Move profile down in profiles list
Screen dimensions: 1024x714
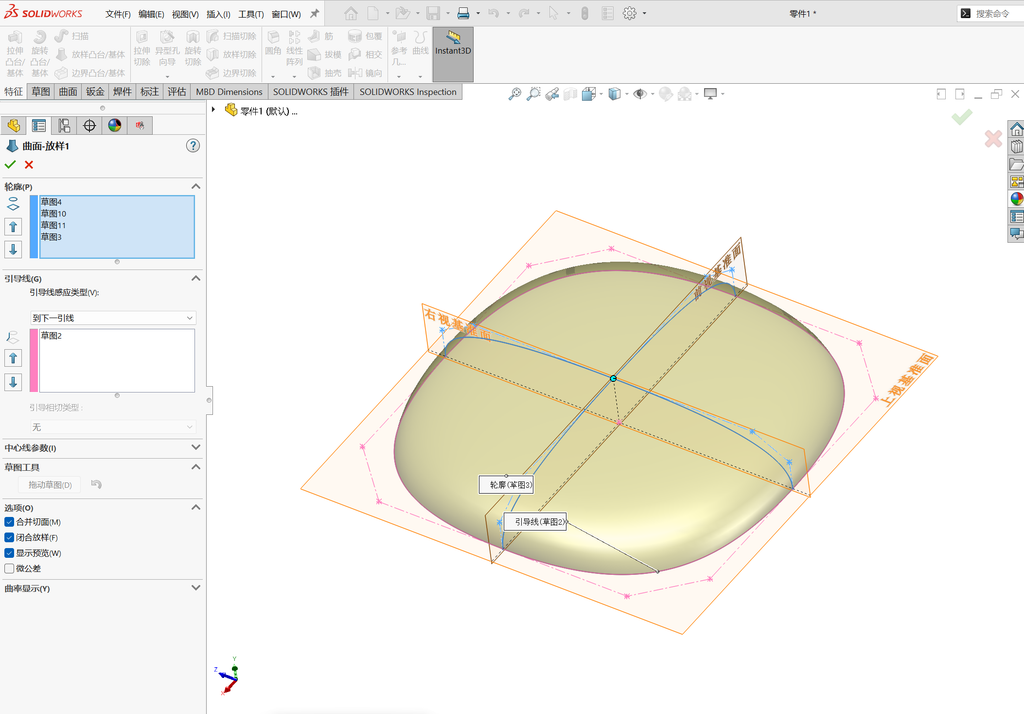click(x=13, y=249)
